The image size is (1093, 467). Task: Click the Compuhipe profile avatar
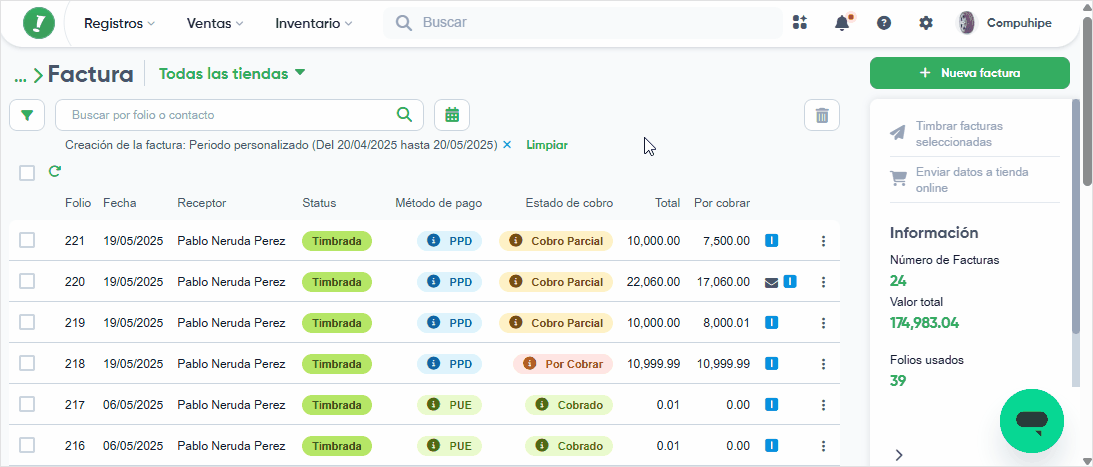966,23
